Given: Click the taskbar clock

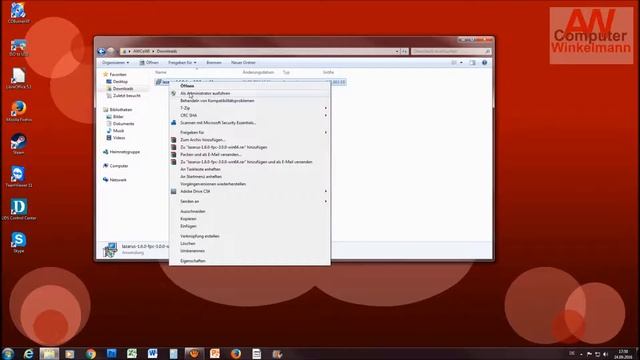Looking at the screenshot, I should [623, 354].
